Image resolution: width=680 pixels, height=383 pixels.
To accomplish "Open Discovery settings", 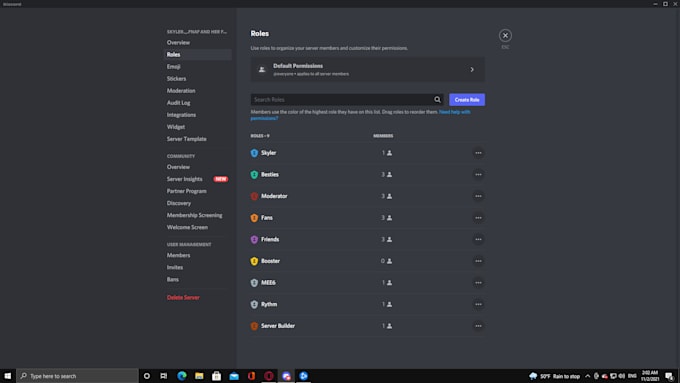I will click(x=179, y=203).
